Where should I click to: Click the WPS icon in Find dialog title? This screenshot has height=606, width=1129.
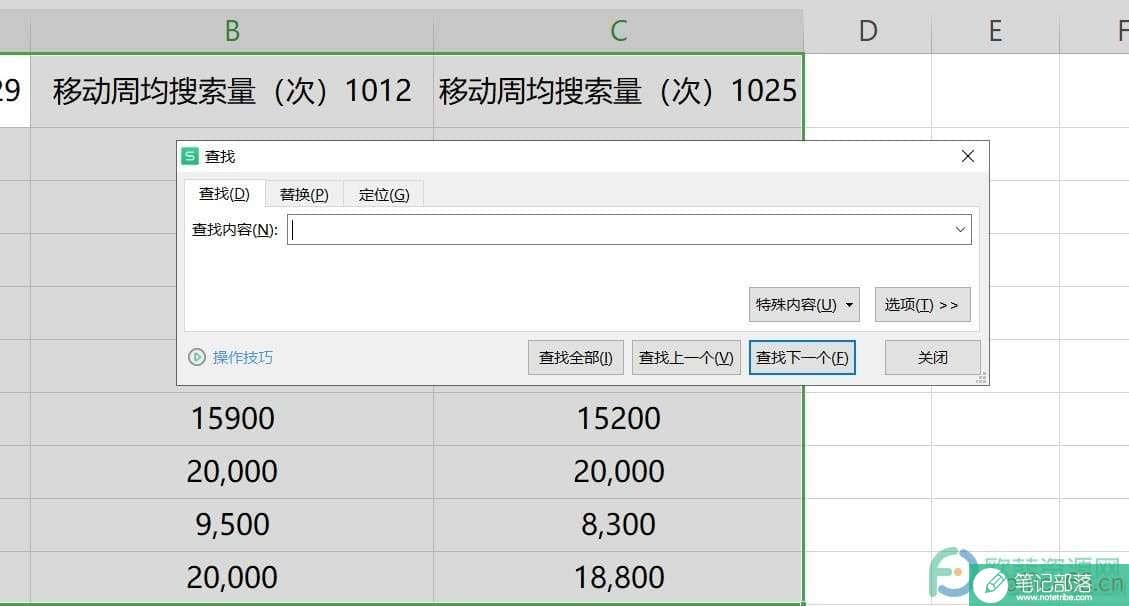[190, 156]
